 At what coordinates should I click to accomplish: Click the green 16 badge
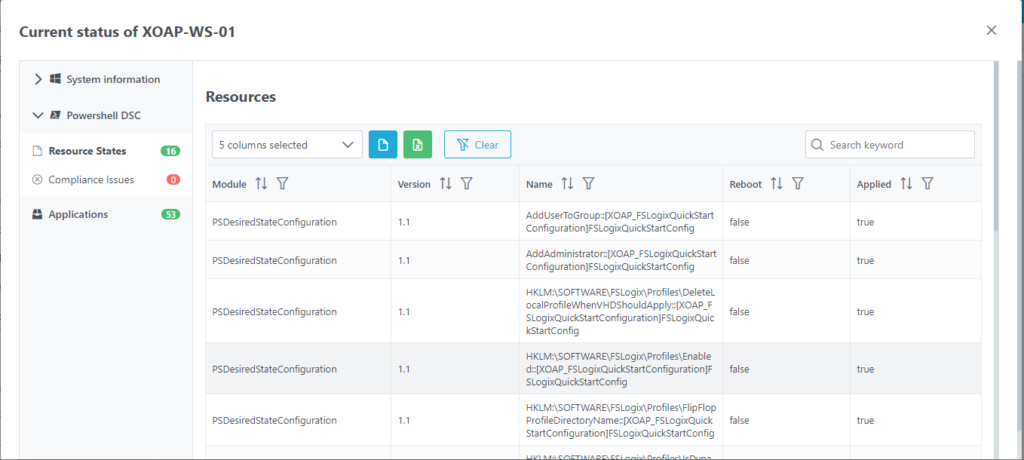coord(170,151)
